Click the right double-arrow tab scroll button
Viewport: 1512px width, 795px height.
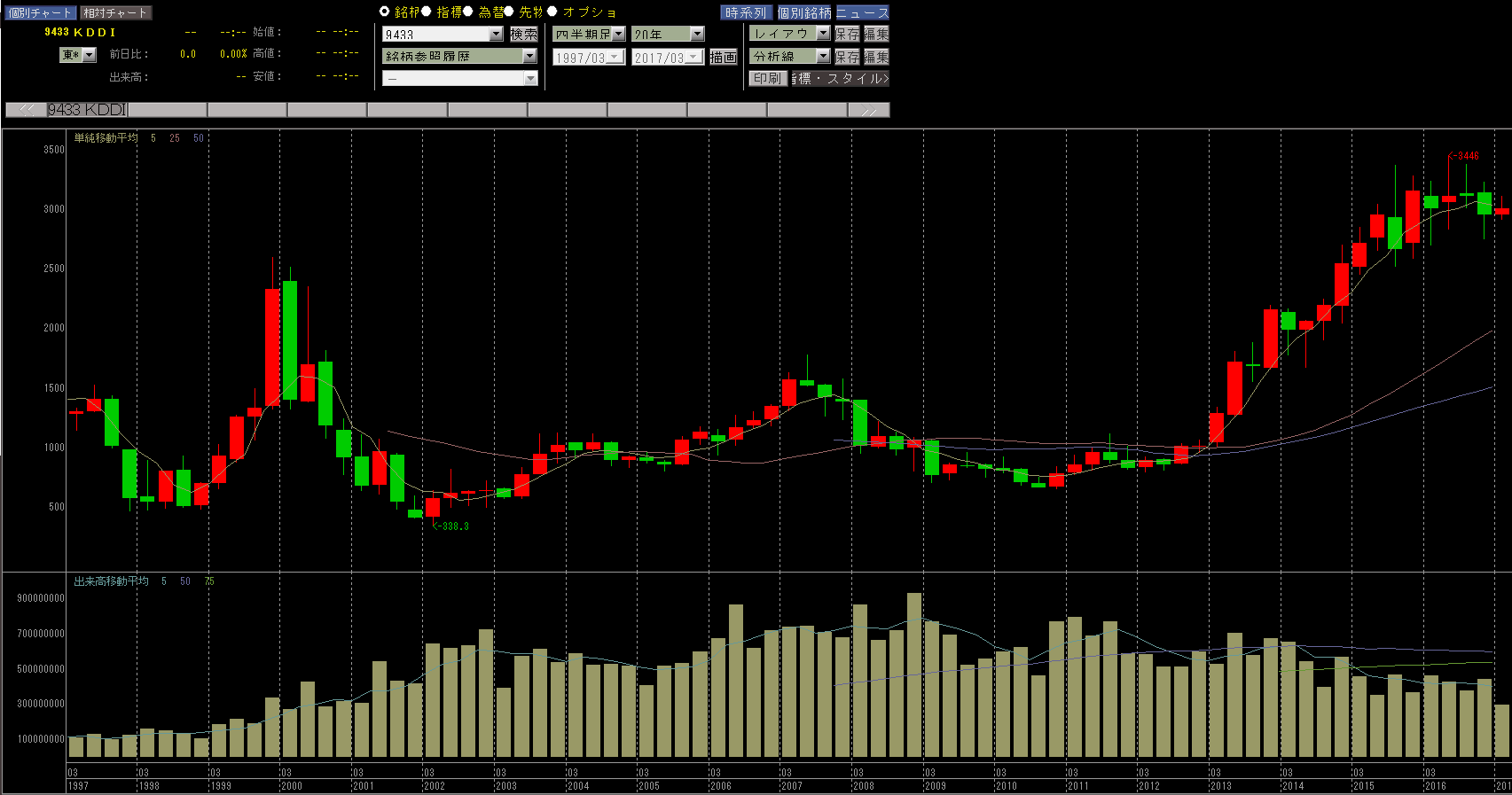point(868,110)
